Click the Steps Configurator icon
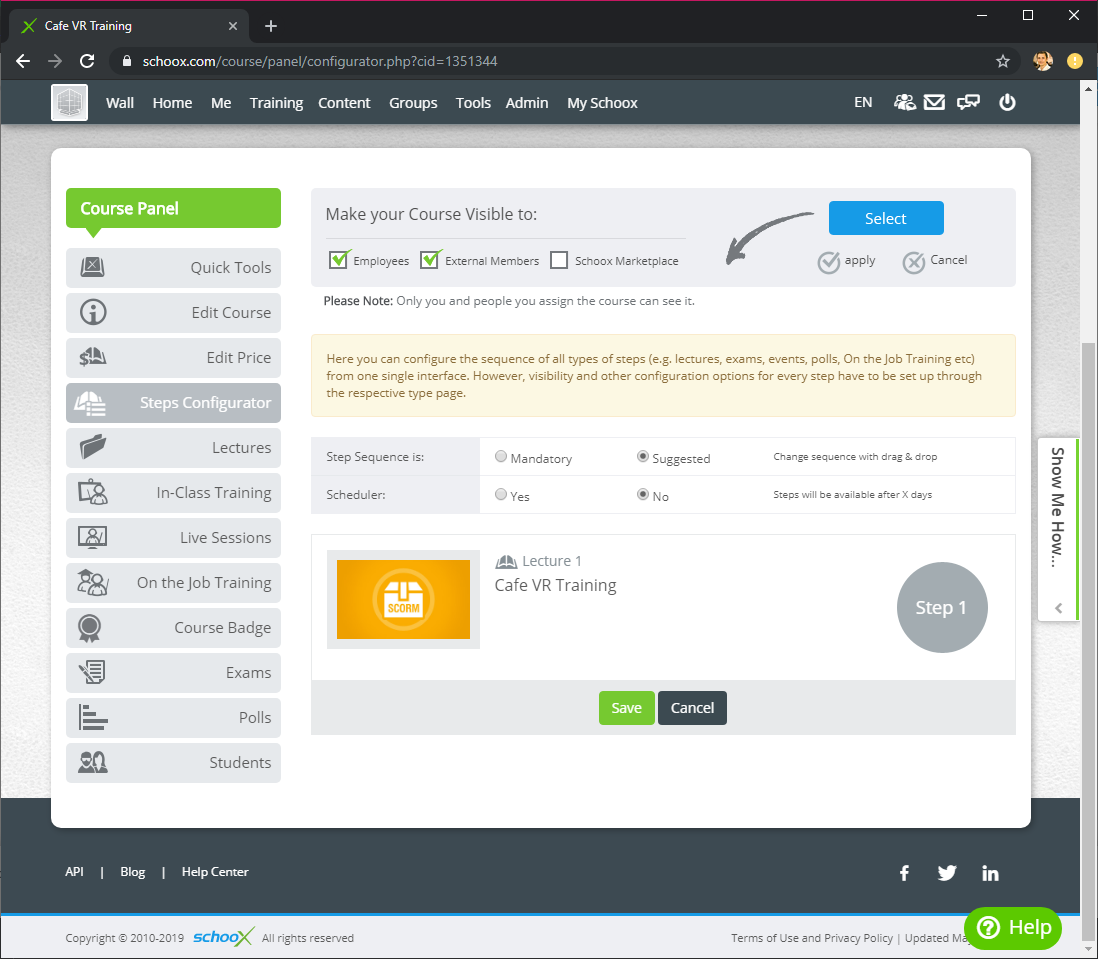 pos(90,402)
